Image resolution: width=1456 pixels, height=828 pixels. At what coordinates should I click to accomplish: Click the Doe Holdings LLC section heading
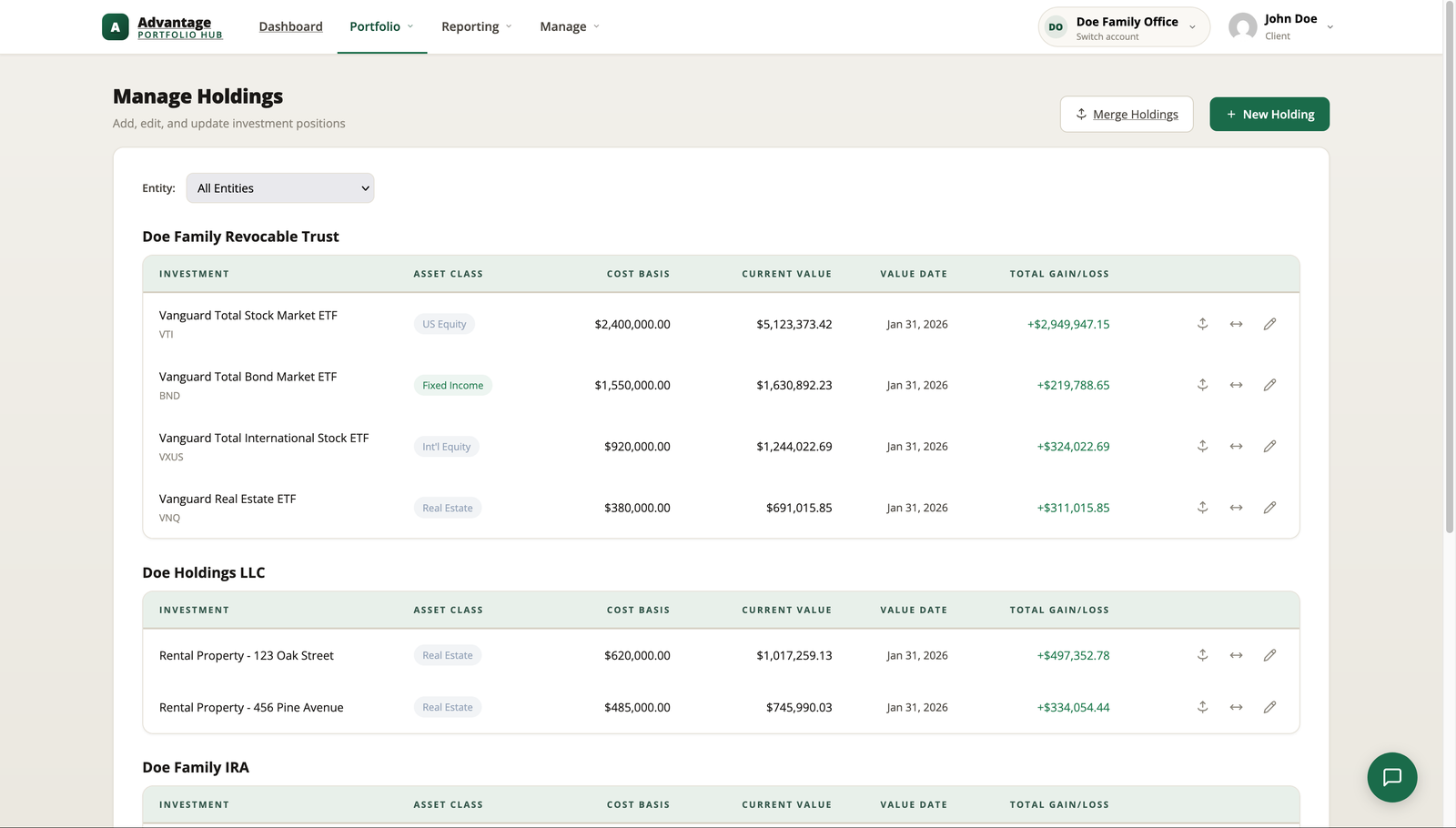204,572
